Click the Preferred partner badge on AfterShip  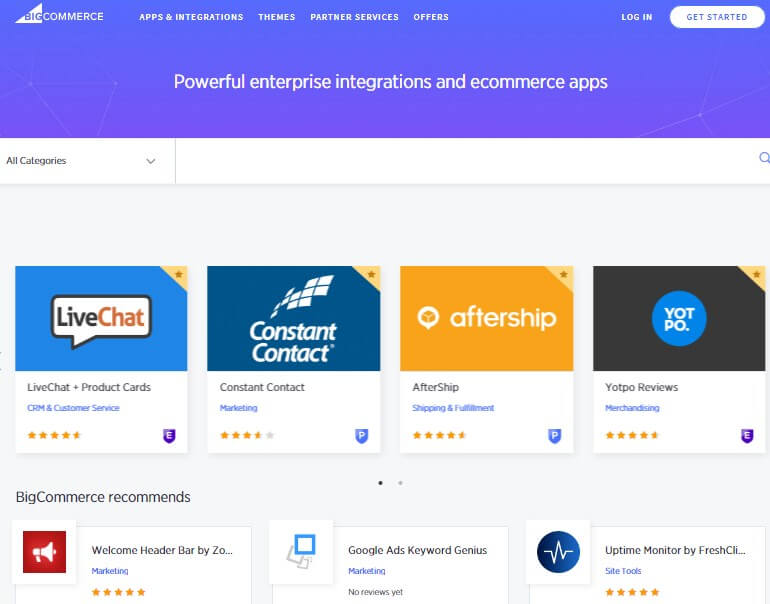554,436
